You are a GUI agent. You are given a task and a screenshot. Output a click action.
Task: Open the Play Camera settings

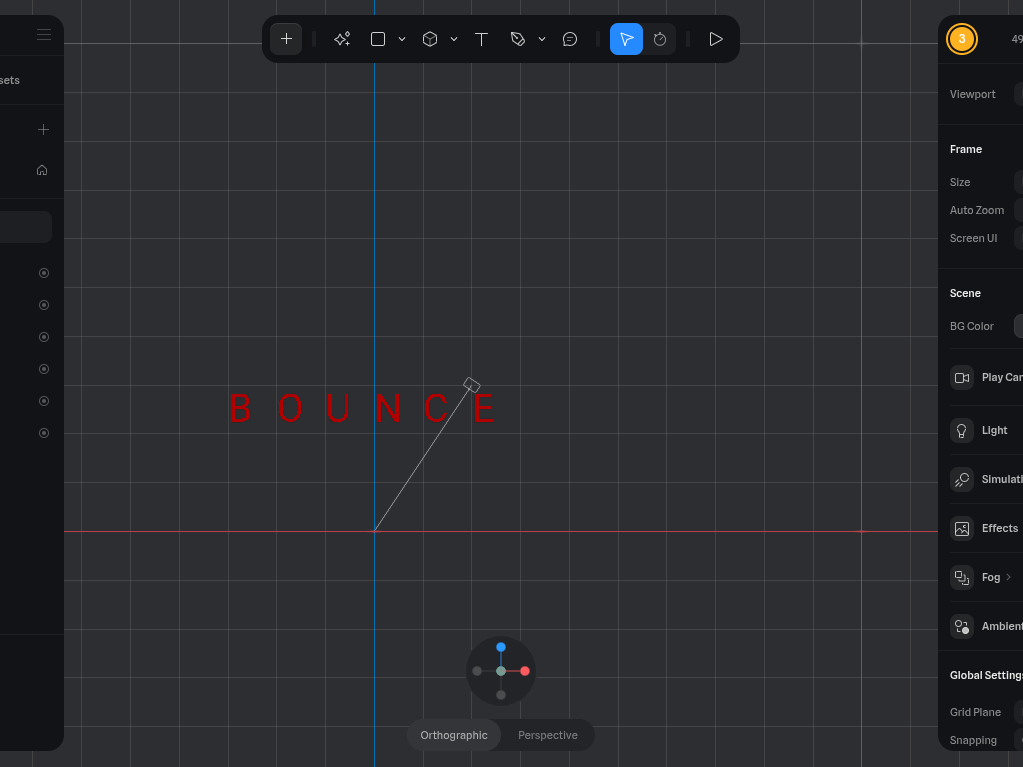(x=962, y=378)
